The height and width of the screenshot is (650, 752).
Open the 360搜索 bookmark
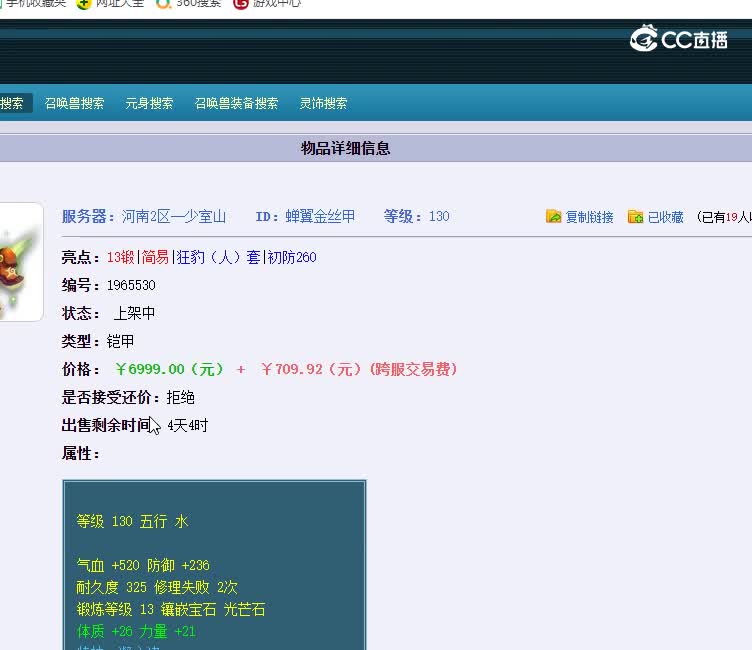(199, 4)
